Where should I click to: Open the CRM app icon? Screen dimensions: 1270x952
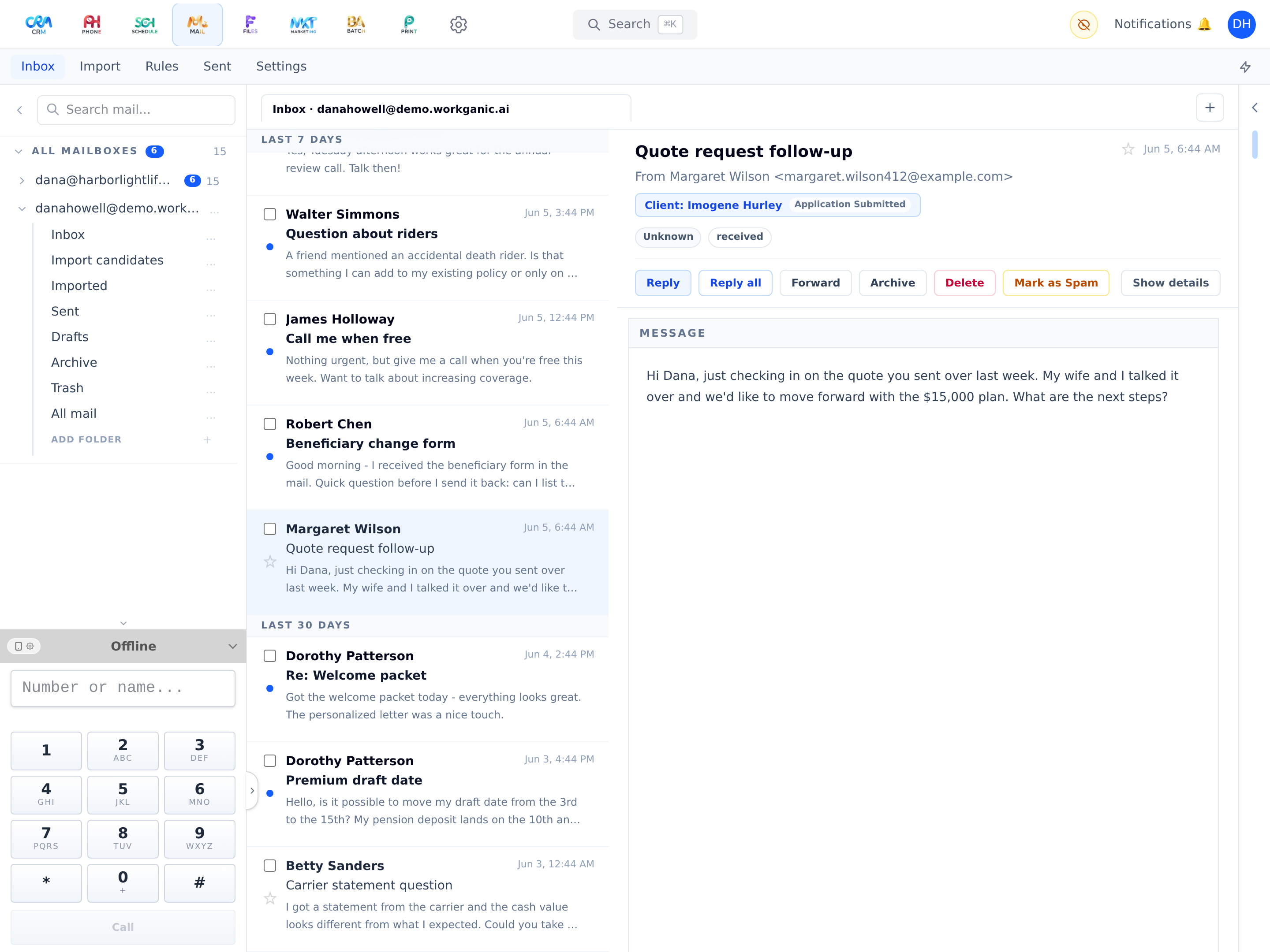[x=38, y=25]
